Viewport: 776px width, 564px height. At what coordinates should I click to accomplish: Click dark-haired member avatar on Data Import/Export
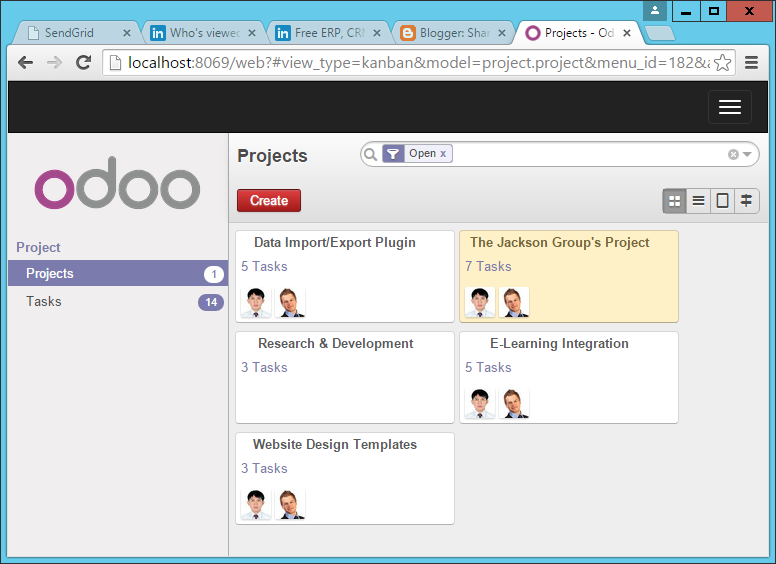(x=256, y=302)
